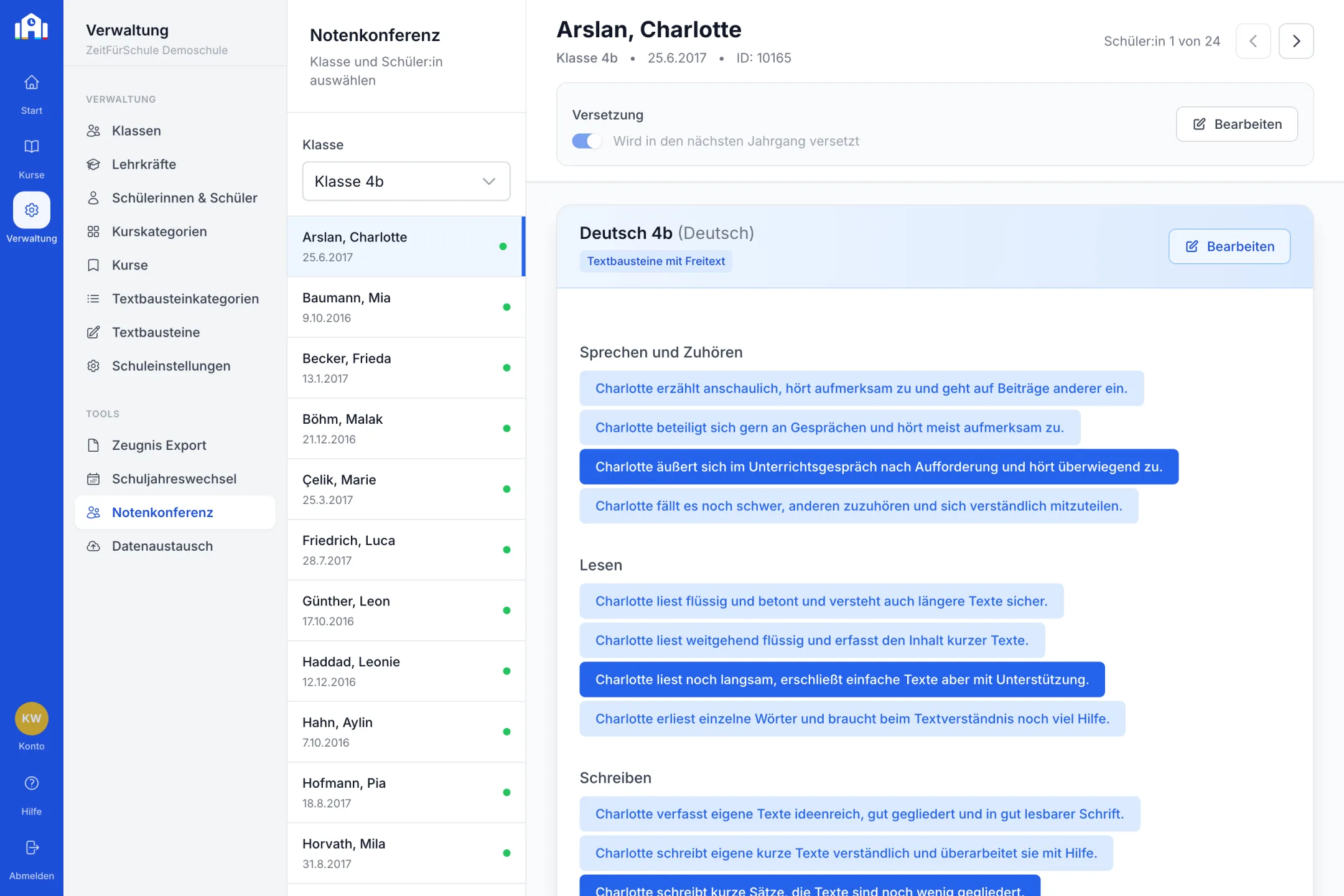Click the Datenaustausch cloud icon
The height and width of the screenshot is (896, 1344).
coord(93,546)
